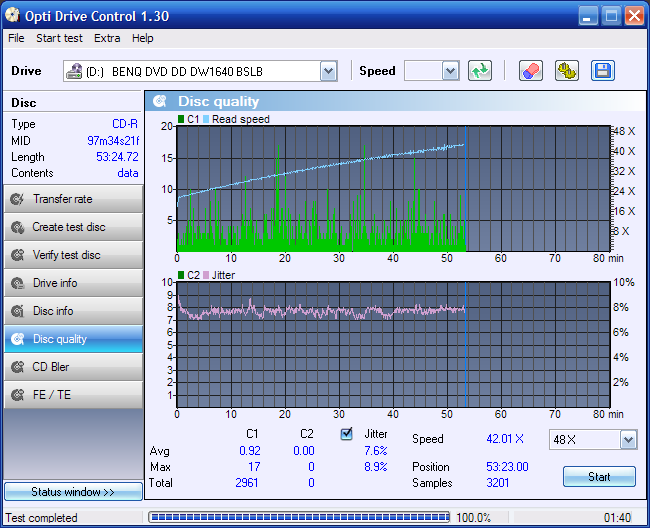Toggle the Jitter checkbox
Screen dimensions: 650x528
(347, 434)
